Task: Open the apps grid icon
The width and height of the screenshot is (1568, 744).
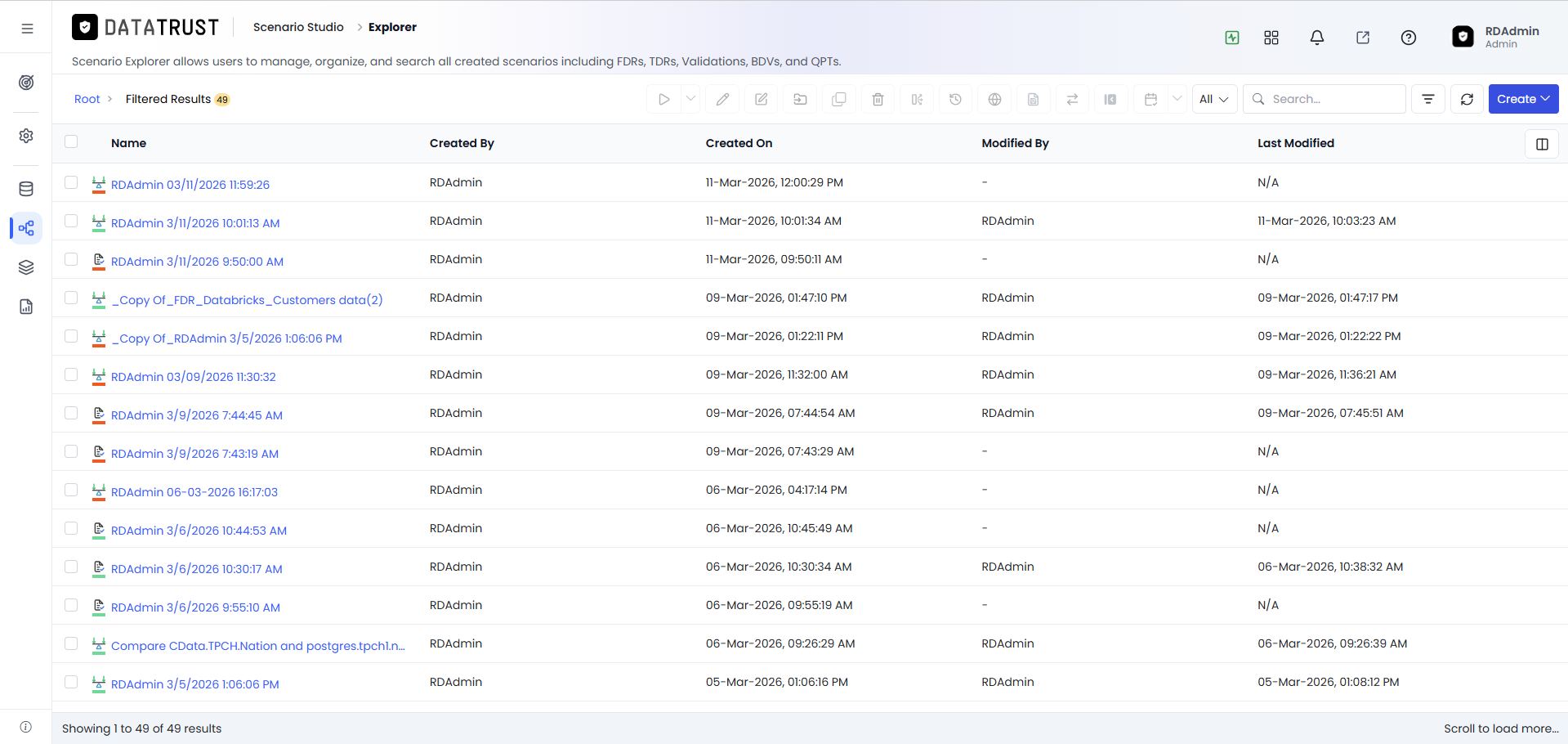Action: pyautogui.click(x=1271, y=38)
